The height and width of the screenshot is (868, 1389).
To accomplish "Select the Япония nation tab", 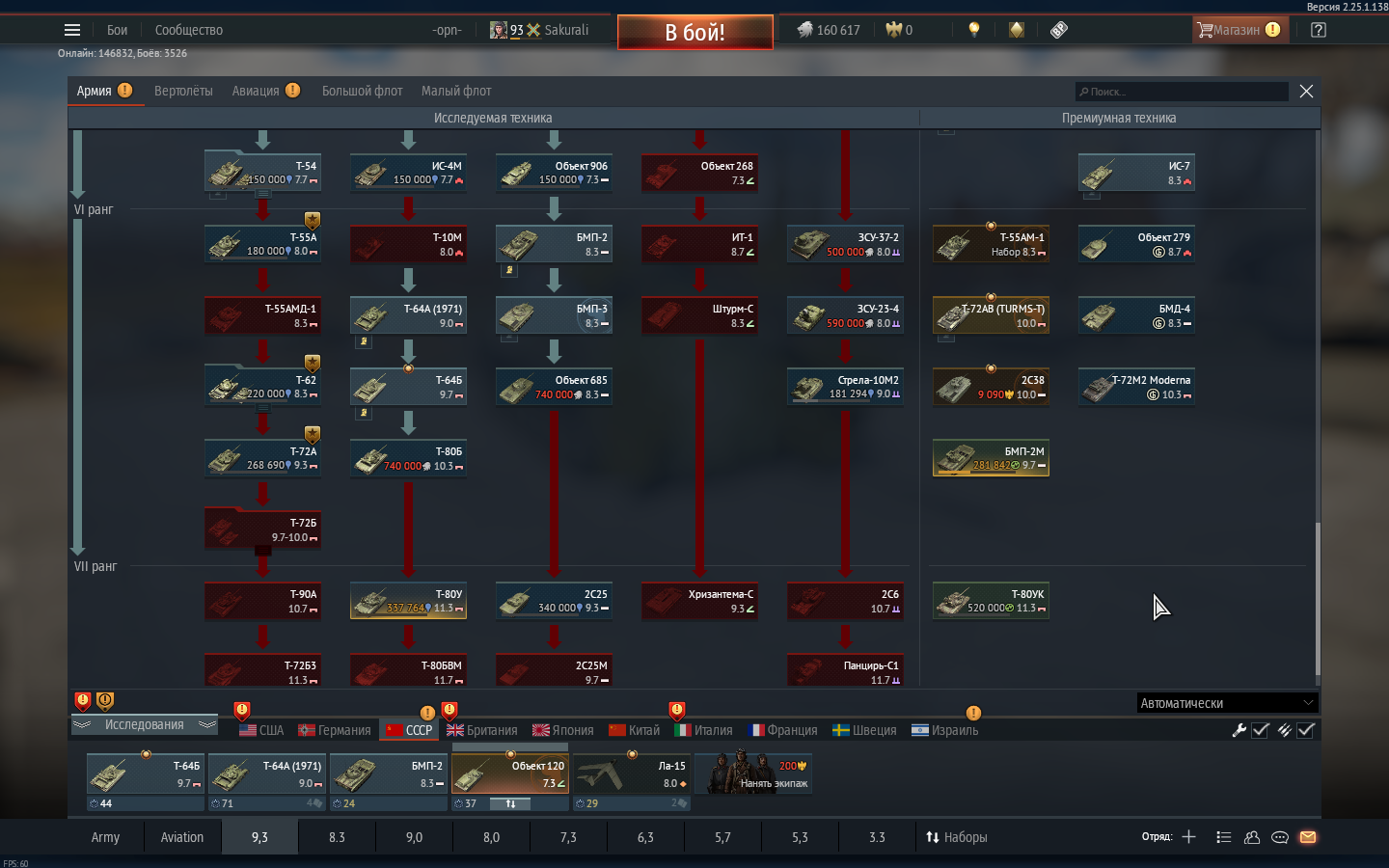I will tap(563, 730).
